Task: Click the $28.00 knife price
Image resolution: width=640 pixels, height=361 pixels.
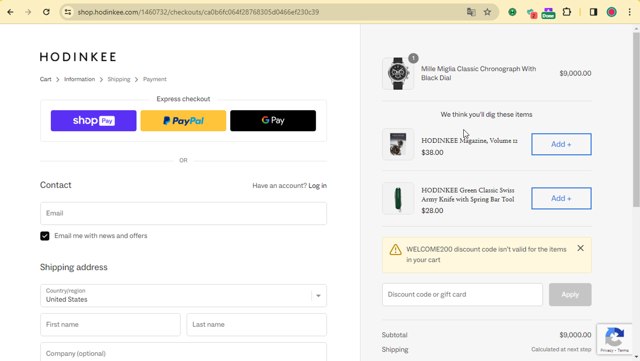Action: (x=432, y=211)
